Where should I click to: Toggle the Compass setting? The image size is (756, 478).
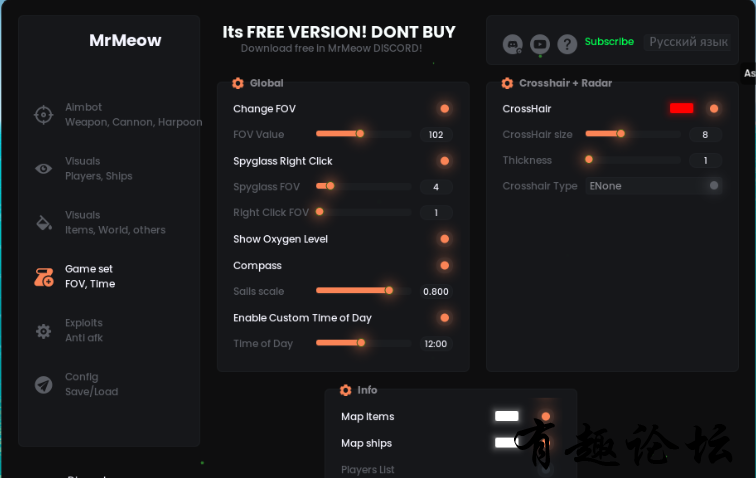pos(444,266)
